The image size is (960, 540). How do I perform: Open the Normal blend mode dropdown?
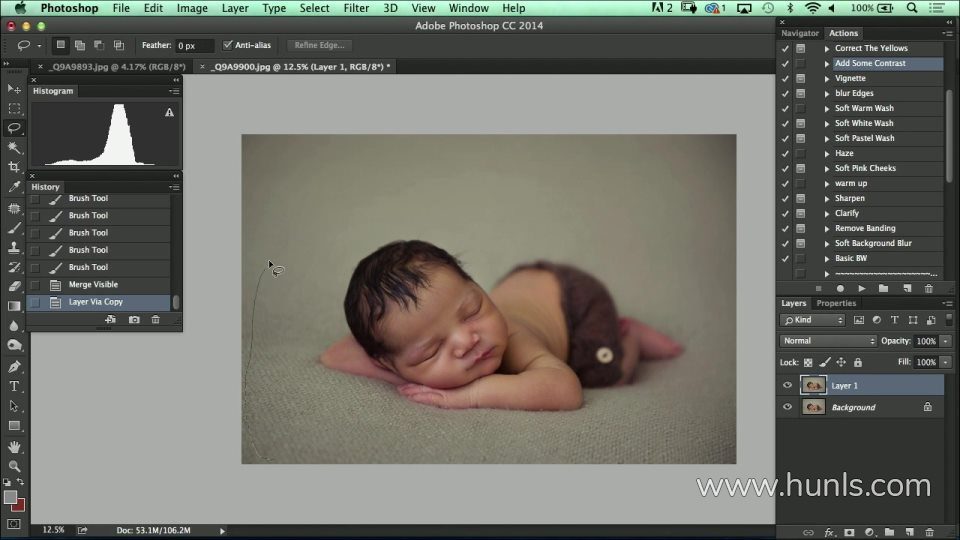pyautogui.click(x=828, y=341)
